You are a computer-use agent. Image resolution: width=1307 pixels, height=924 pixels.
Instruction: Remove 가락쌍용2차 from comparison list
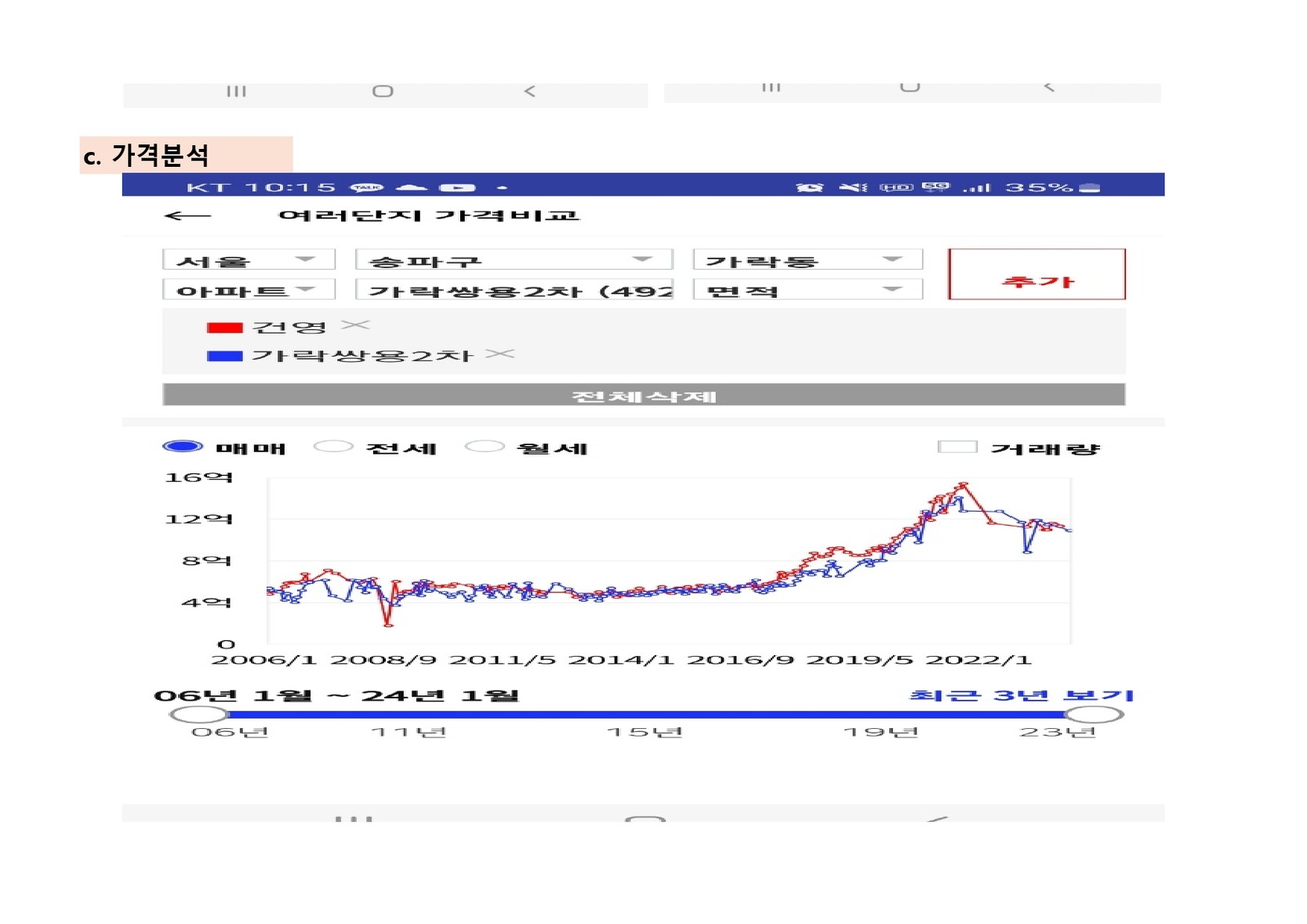click(499, 354)
